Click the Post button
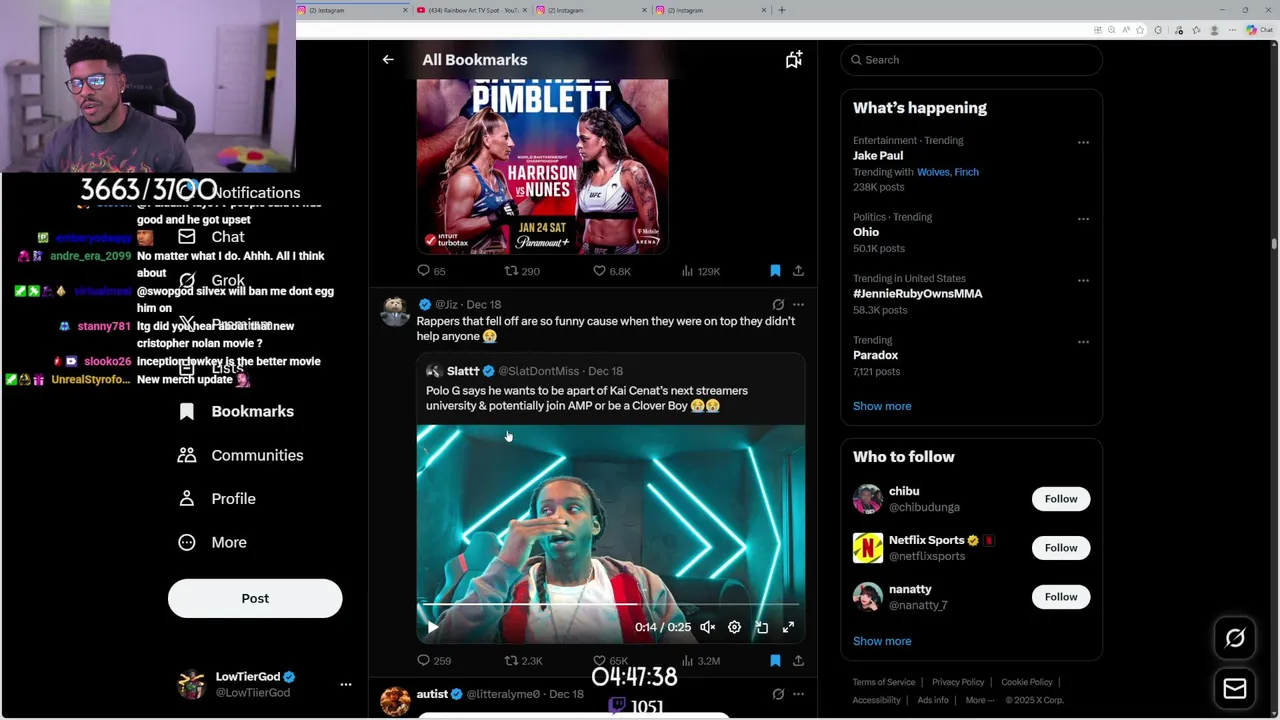The width and height of the screenshot is (1280, 720). (255, 598)
